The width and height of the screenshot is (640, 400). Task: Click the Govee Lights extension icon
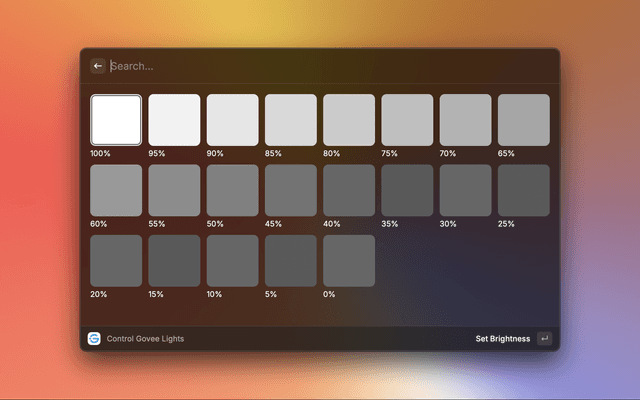coord(94,339)
